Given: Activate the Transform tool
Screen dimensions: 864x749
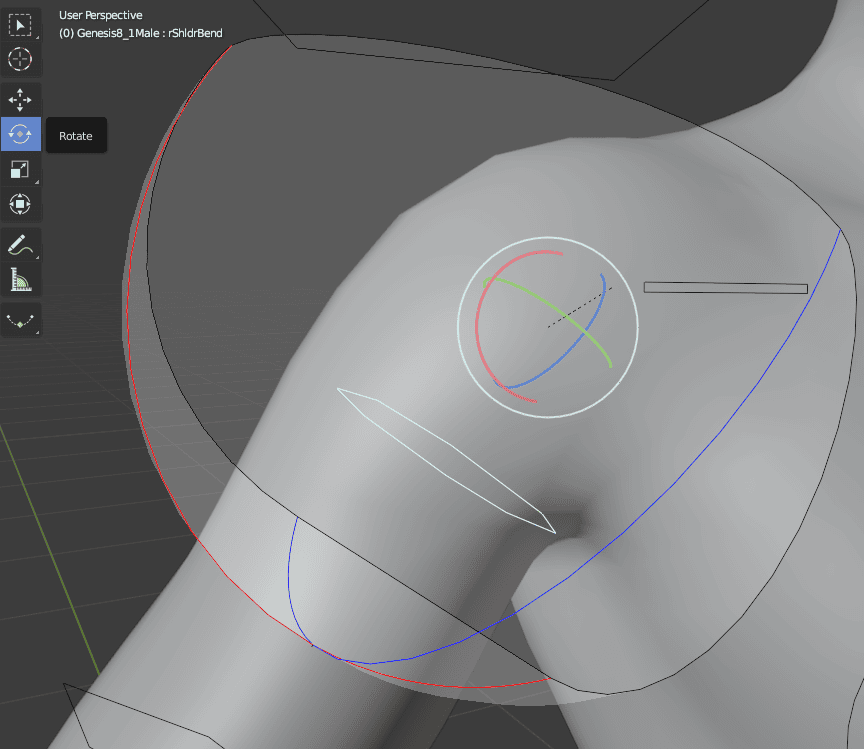Looking at the screenshot, I should [x=21, y=203].
